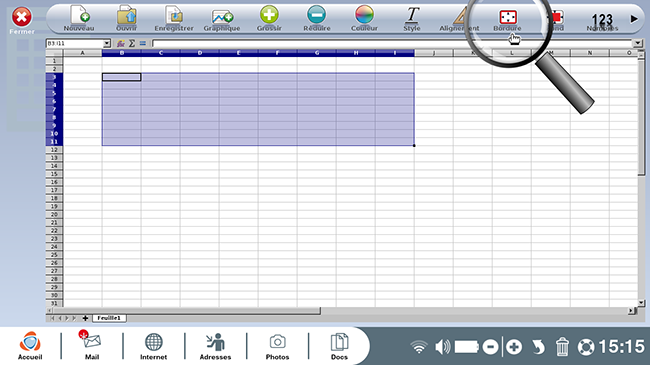The height and width of the screenshot is (365, 650).
Task: Open the cell reference box dropdown
Action: pos(107,43)
